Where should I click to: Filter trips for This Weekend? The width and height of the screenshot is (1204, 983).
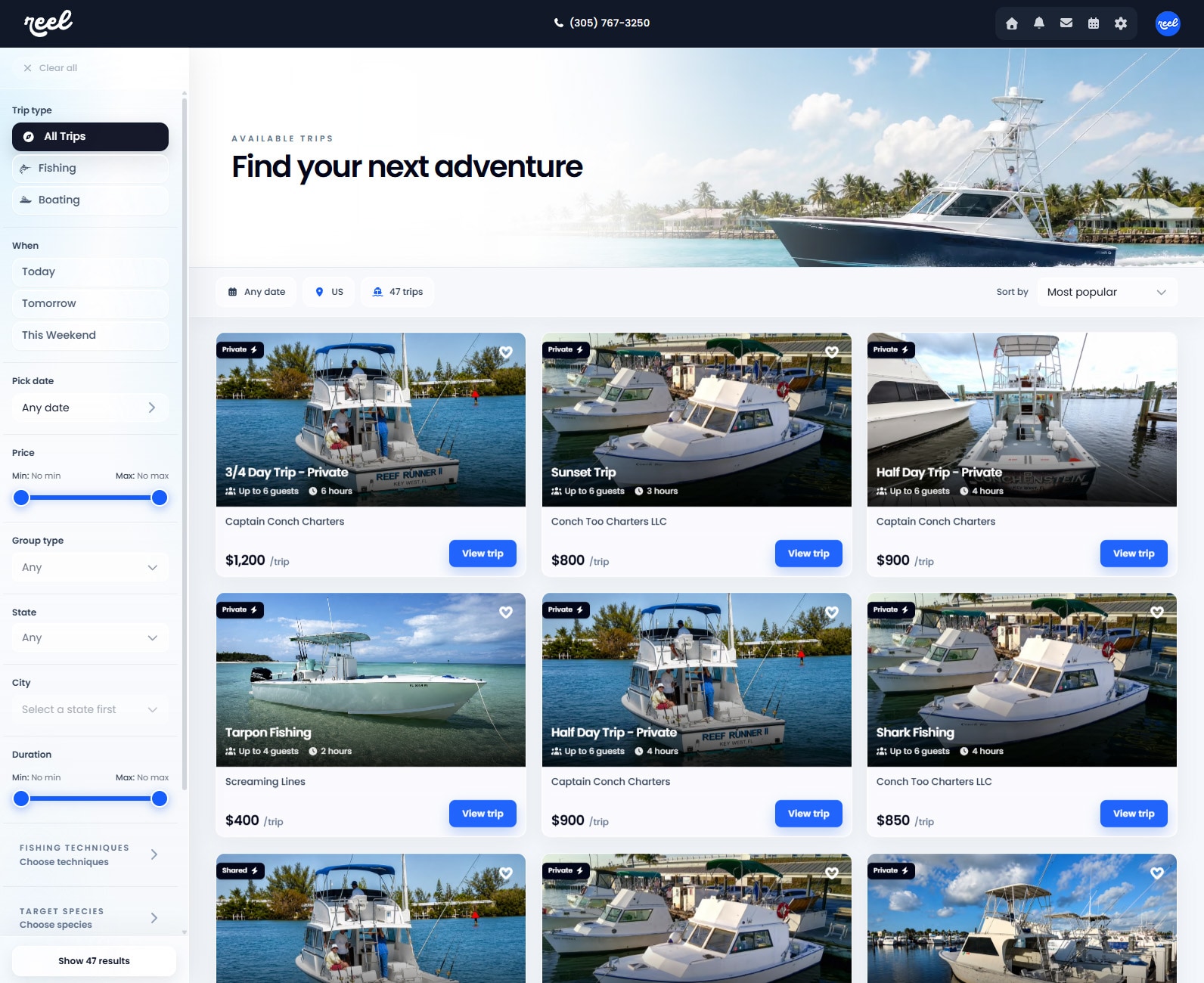coord(90,336)
